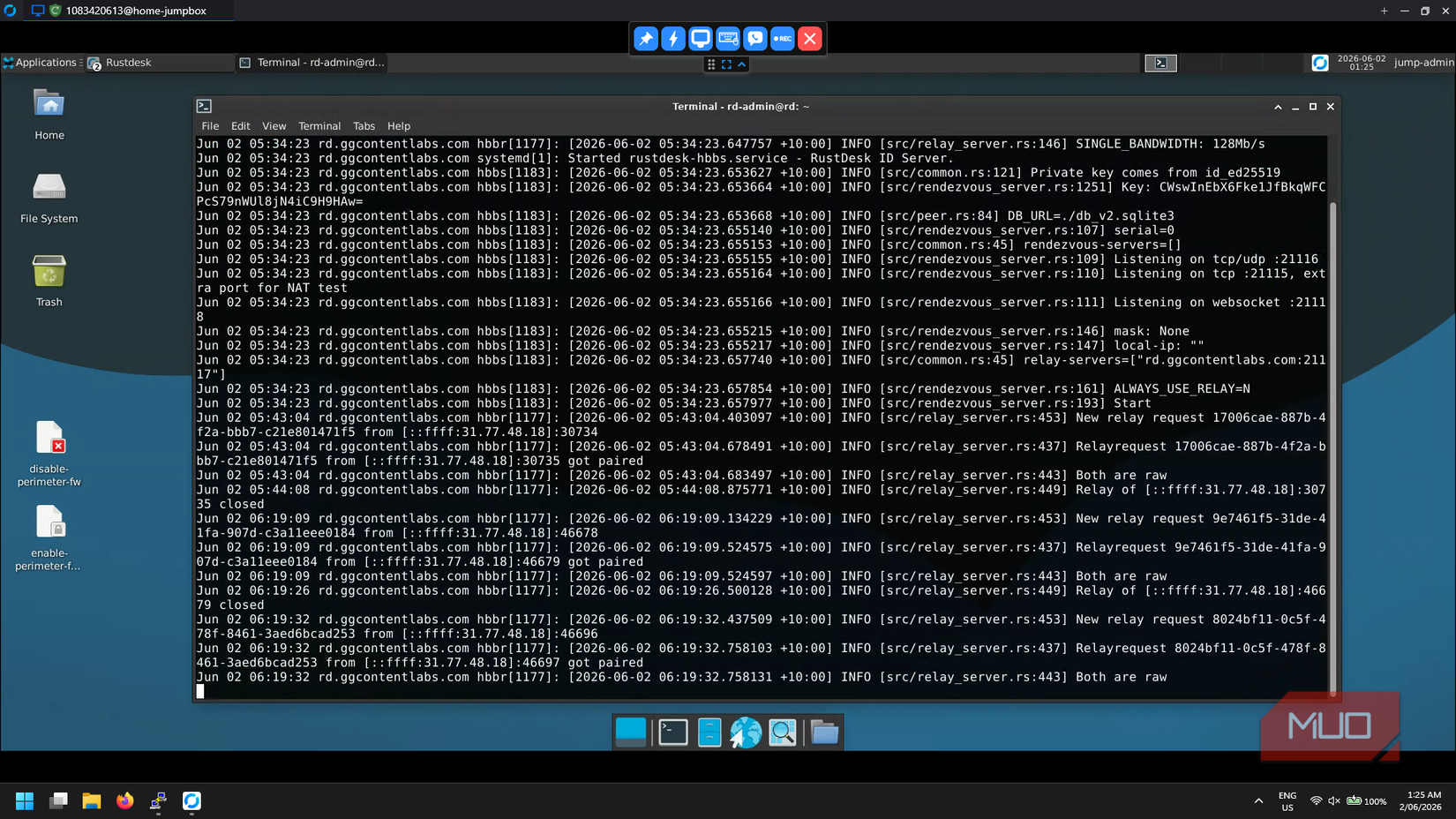Click the RustDesk tray icon in remote panel

pos(1320,63)
